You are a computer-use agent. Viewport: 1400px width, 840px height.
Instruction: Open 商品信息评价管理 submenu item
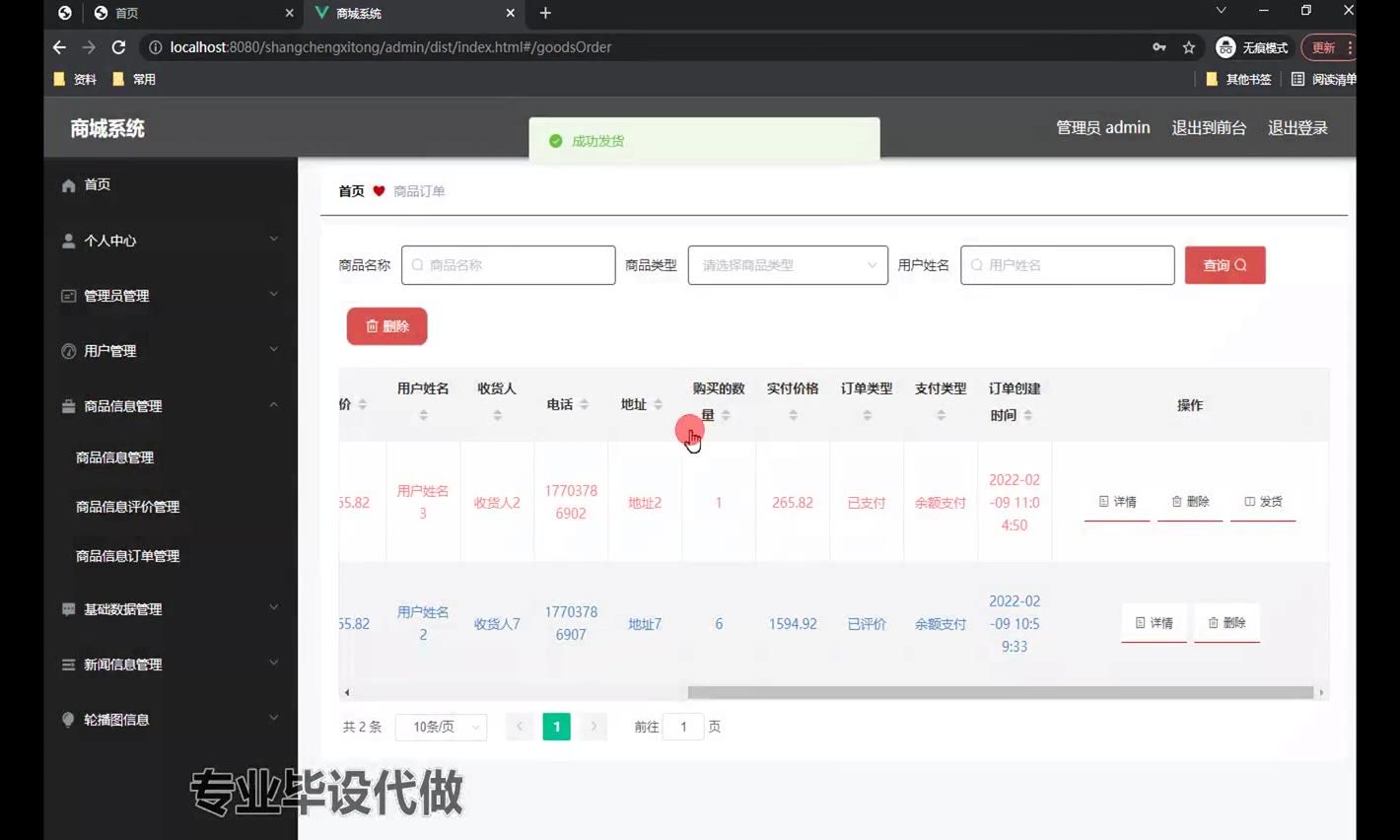click(127, 507)
